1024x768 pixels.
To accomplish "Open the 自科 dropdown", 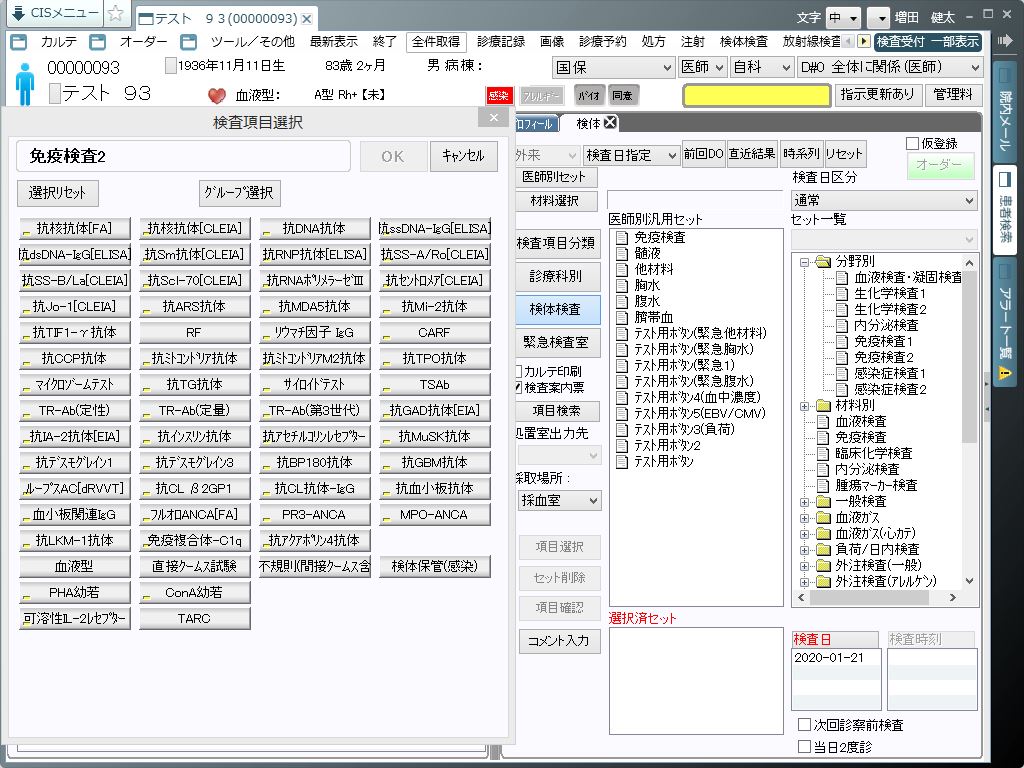I will coord(761,67).
